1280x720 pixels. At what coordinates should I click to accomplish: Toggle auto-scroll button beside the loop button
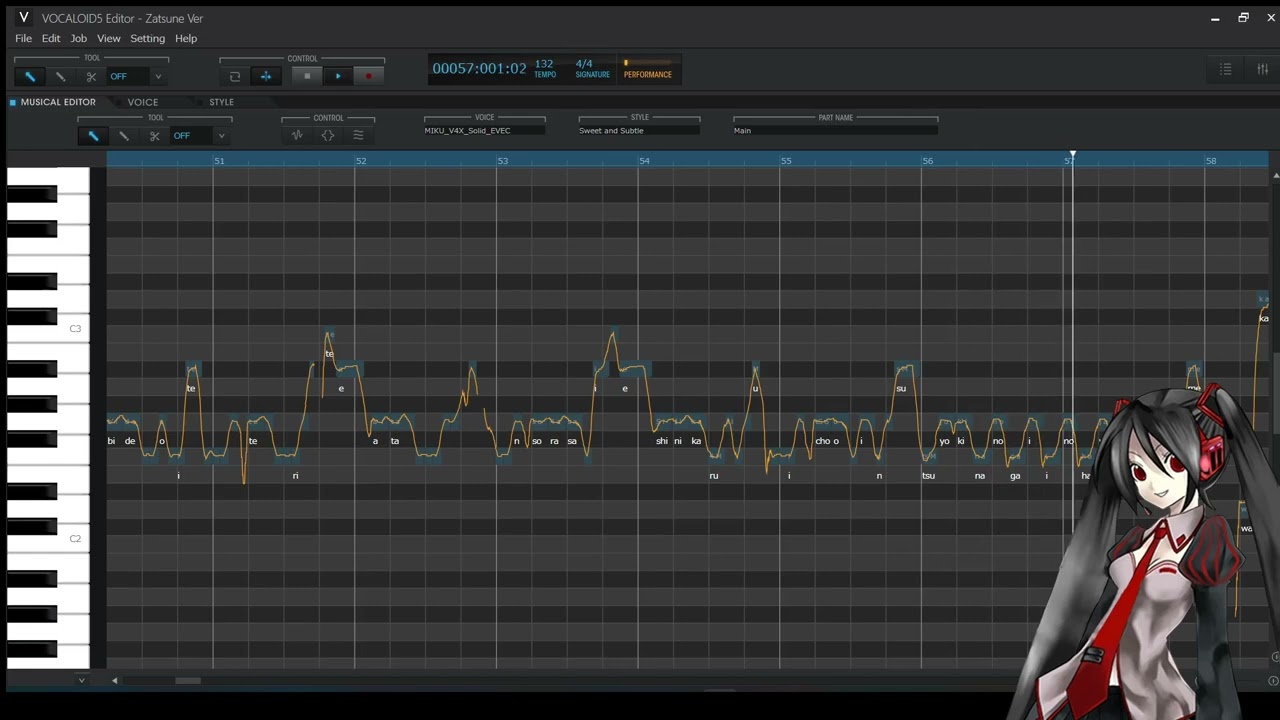266,77
